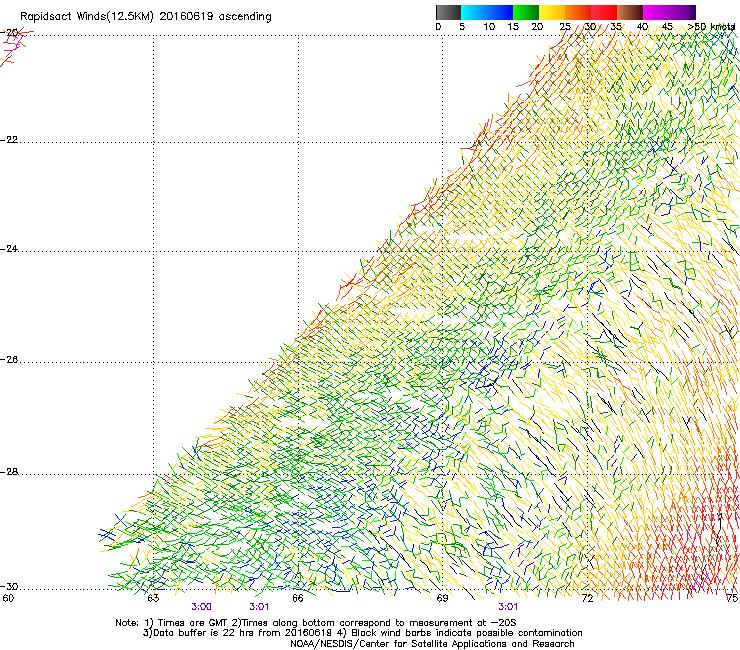The height and width of the screenshot is (650, 740).
Task: Click the '15' legend scale label
Action: pyautogui.click(x=513, y=27)
